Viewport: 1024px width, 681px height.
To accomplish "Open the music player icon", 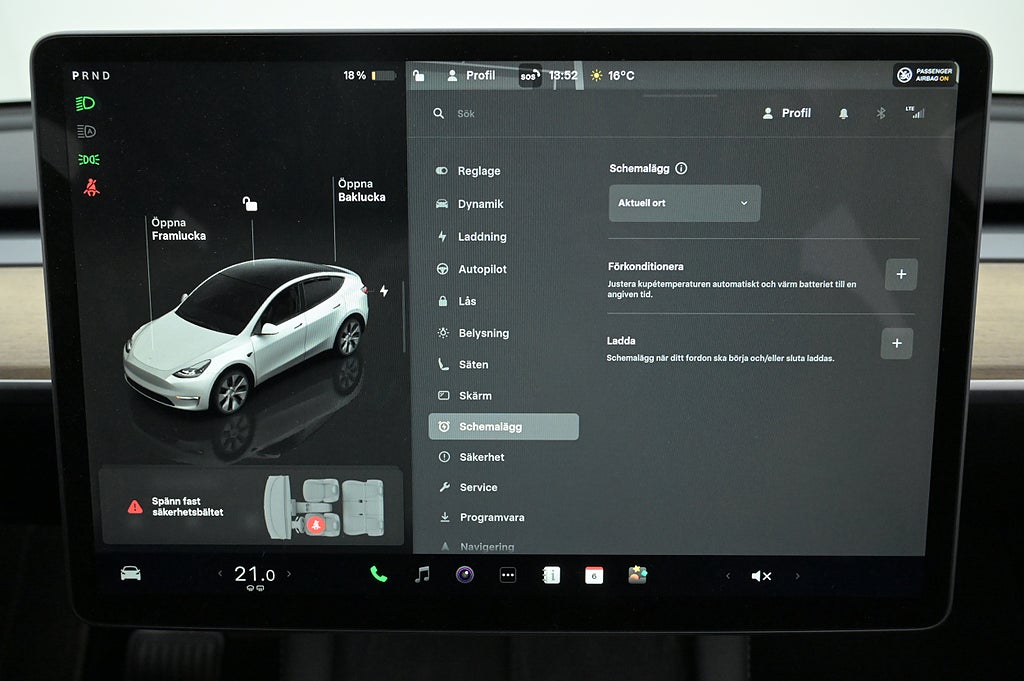I will [x=422, y=574].
